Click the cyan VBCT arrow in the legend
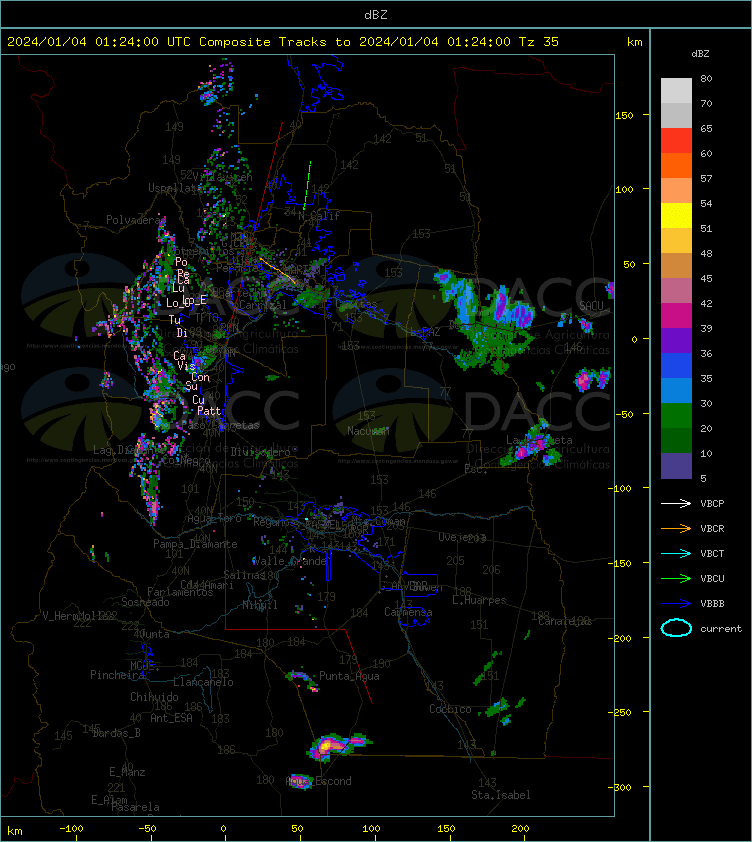Image resolution: width=752 pixels, height=842 pixels. point(676,553)
